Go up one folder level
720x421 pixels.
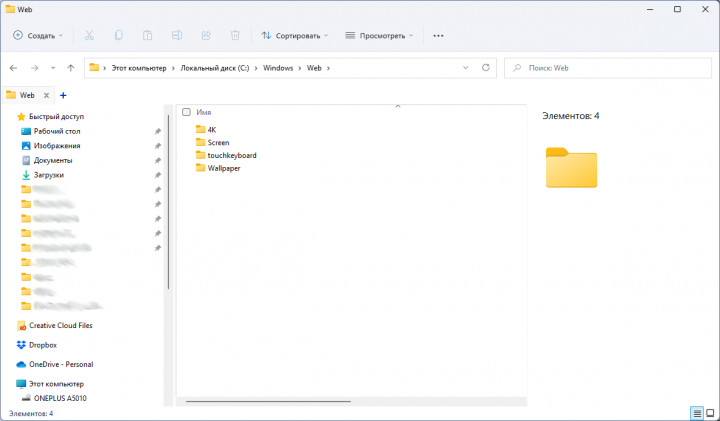[x=71, y=68]
